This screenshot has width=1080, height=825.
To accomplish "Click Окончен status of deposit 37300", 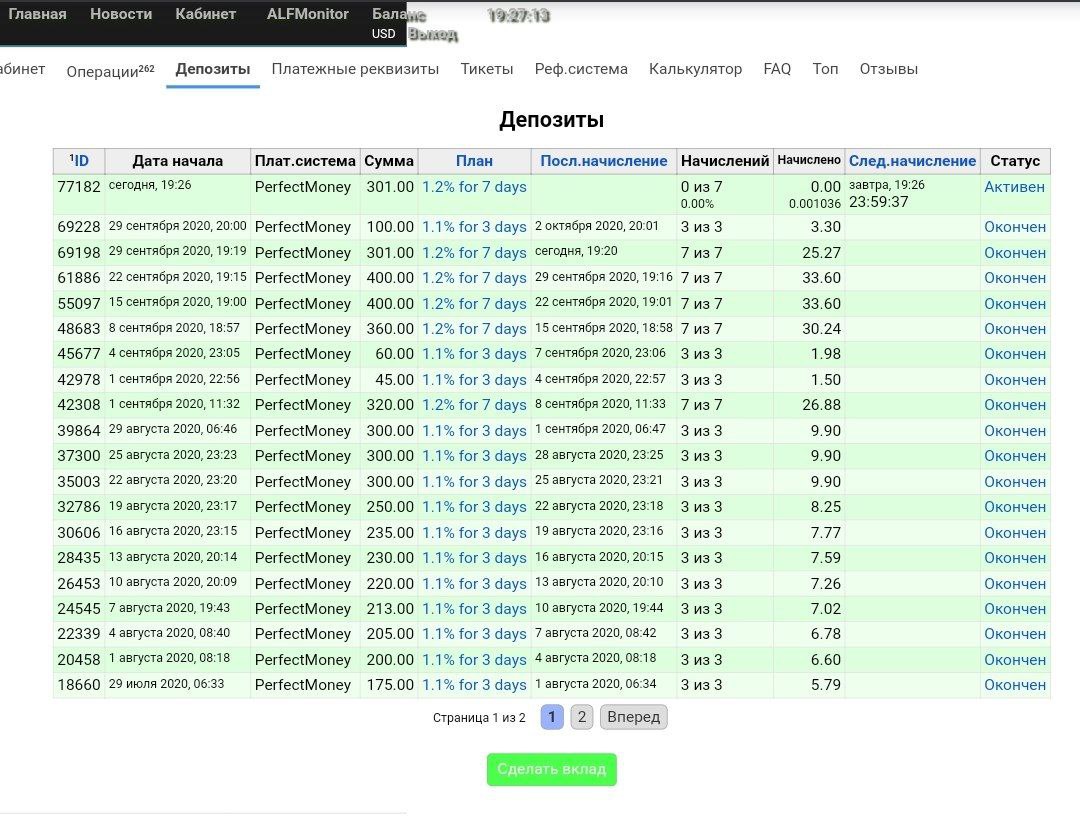I will (x=1015, y=455).
